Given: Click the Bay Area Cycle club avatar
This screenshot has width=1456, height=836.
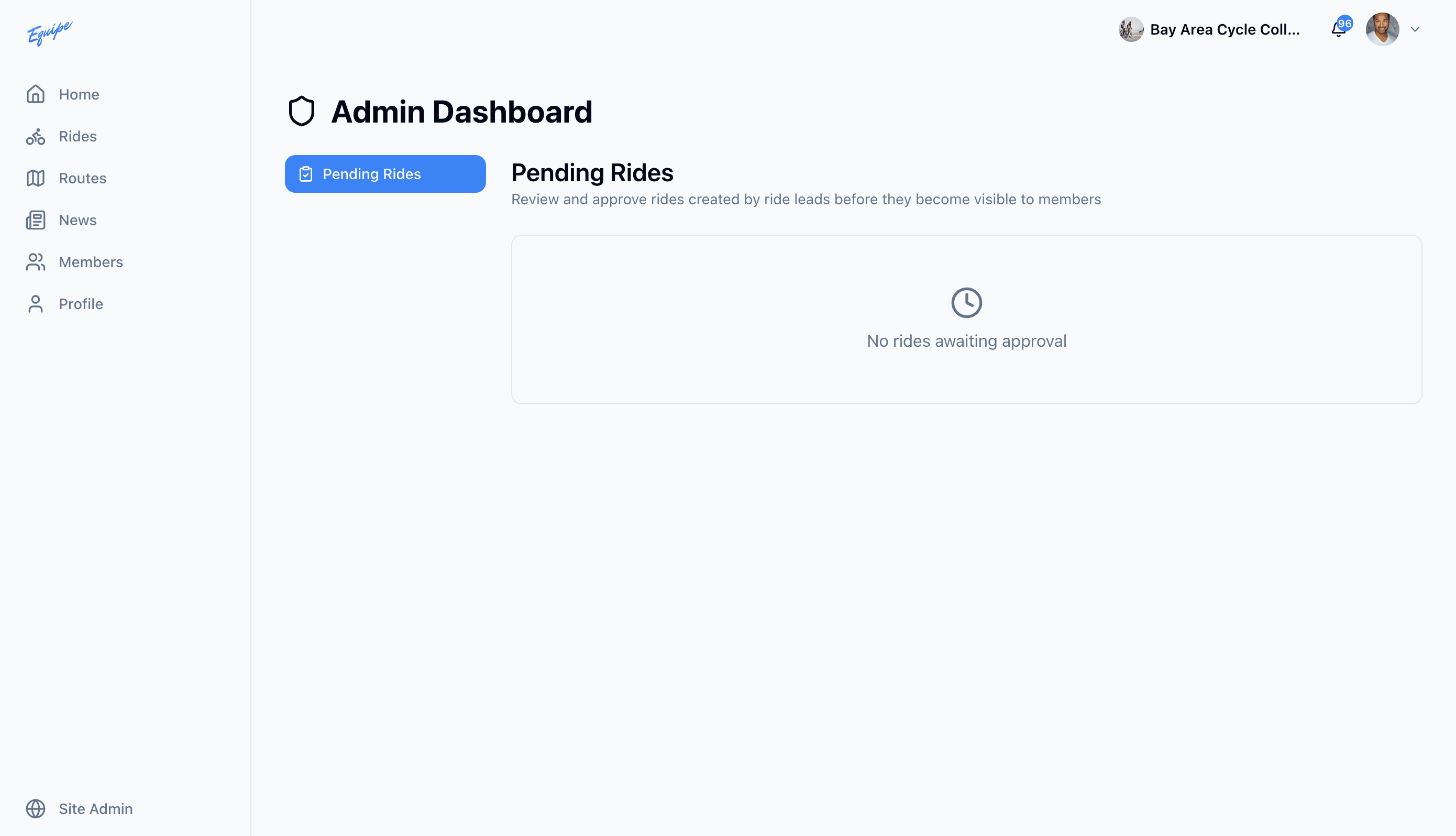Looking at the screenshot, I should coord(1131,29).
